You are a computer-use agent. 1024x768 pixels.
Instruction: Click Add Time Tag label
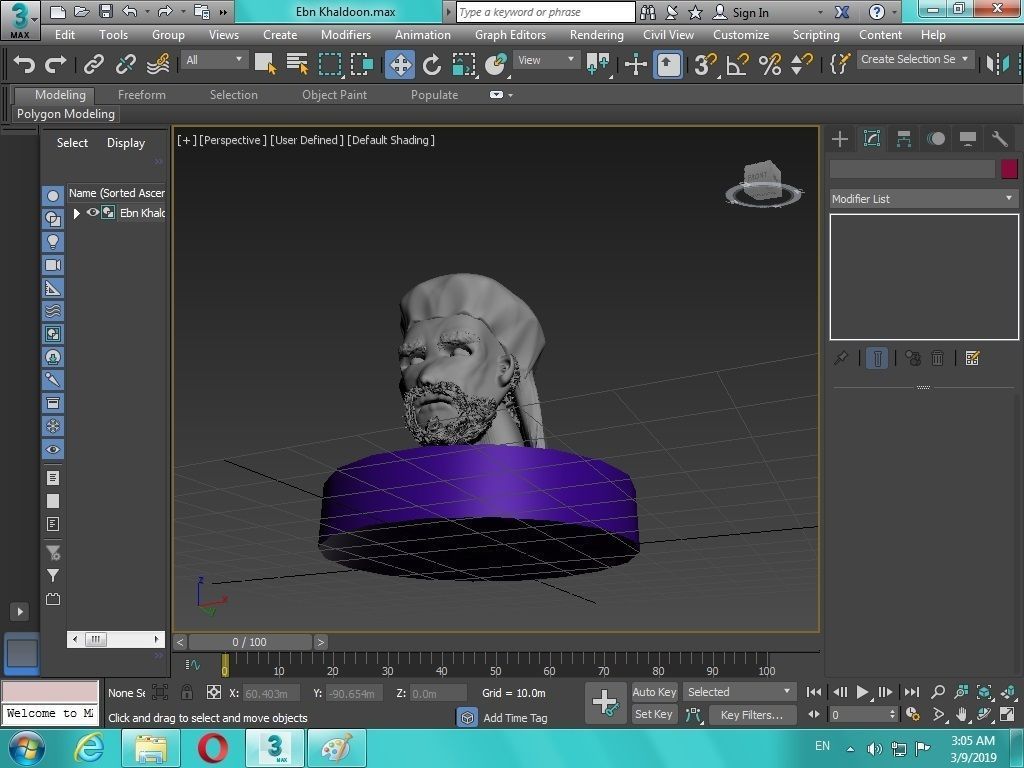pos(515,718)
